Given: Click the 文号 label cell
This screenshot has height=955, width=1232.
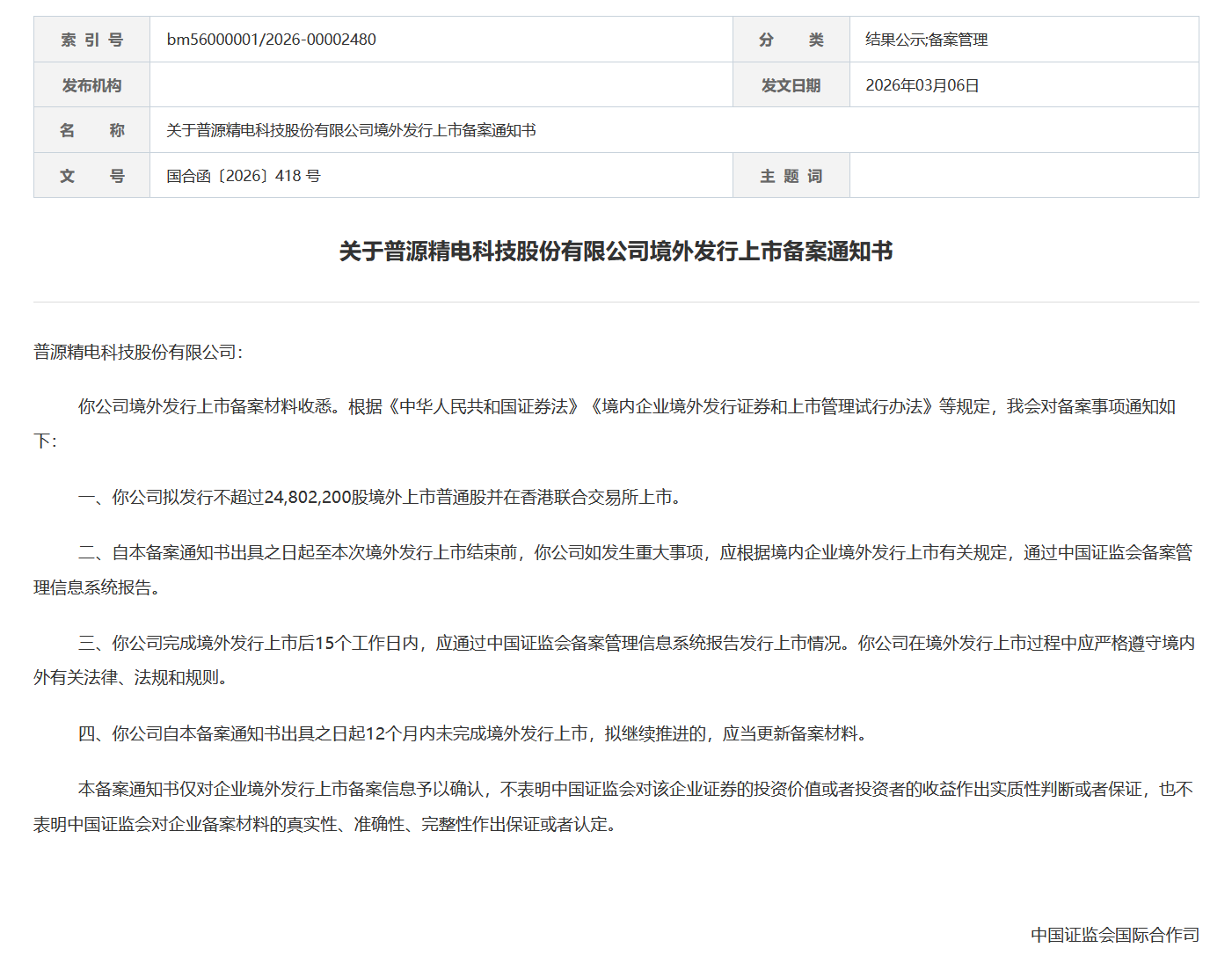Looking at the screenshot, I should [x=92, y=176].
